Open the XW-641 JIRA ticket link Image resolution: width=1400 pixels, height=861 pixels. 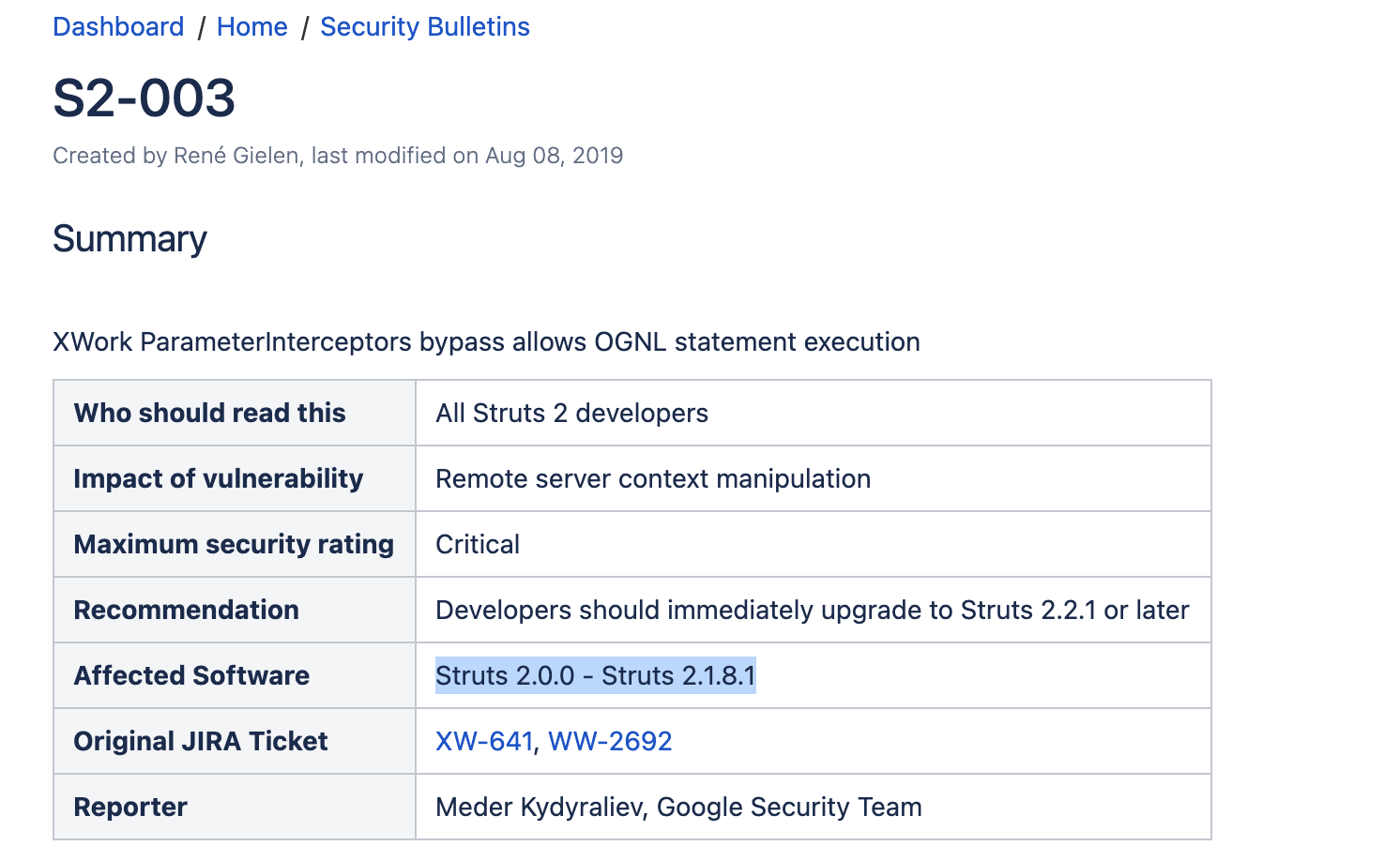pyautogui.click(x=484, y=741)
